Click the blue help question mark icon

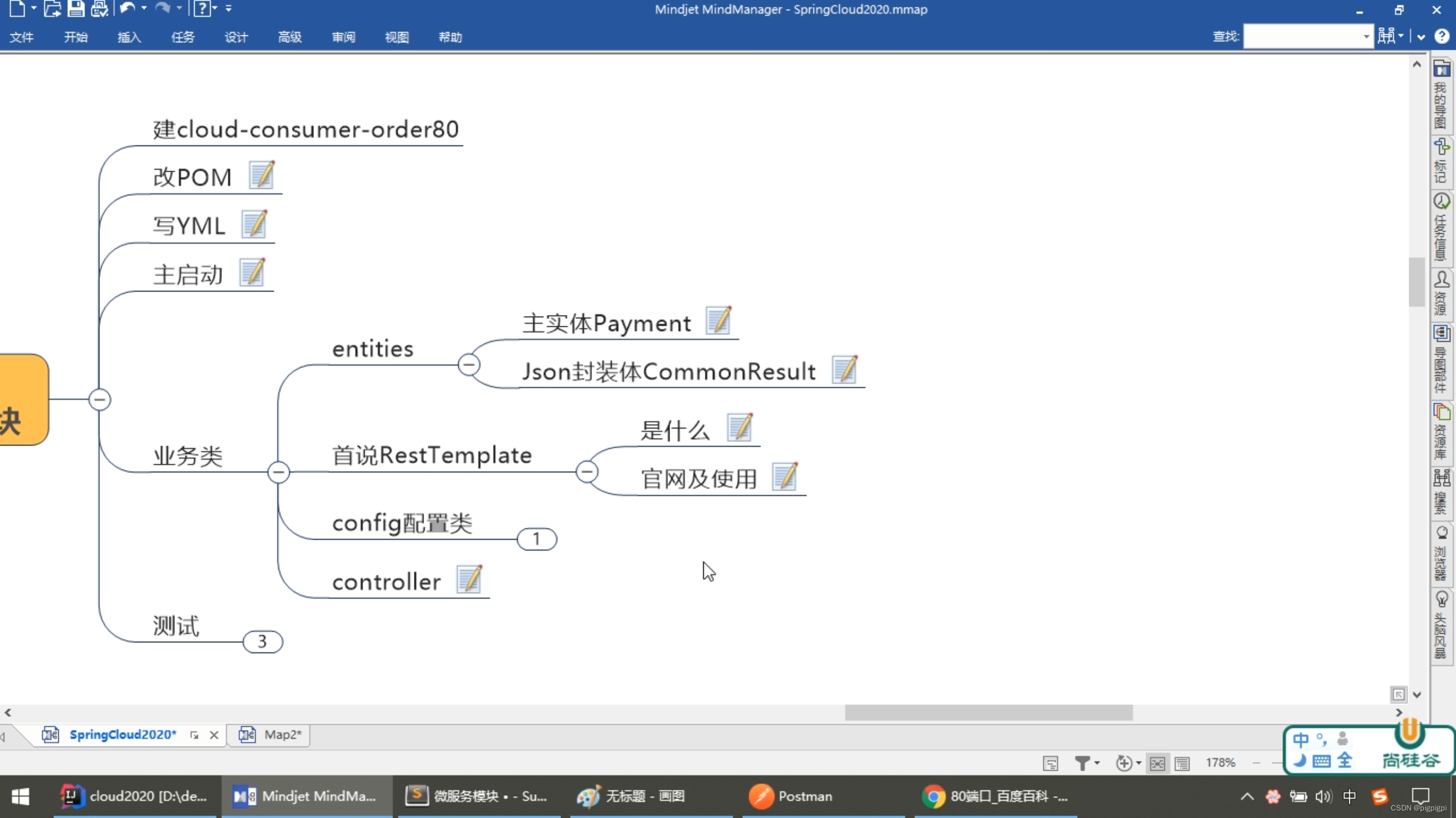[1442, 37]
